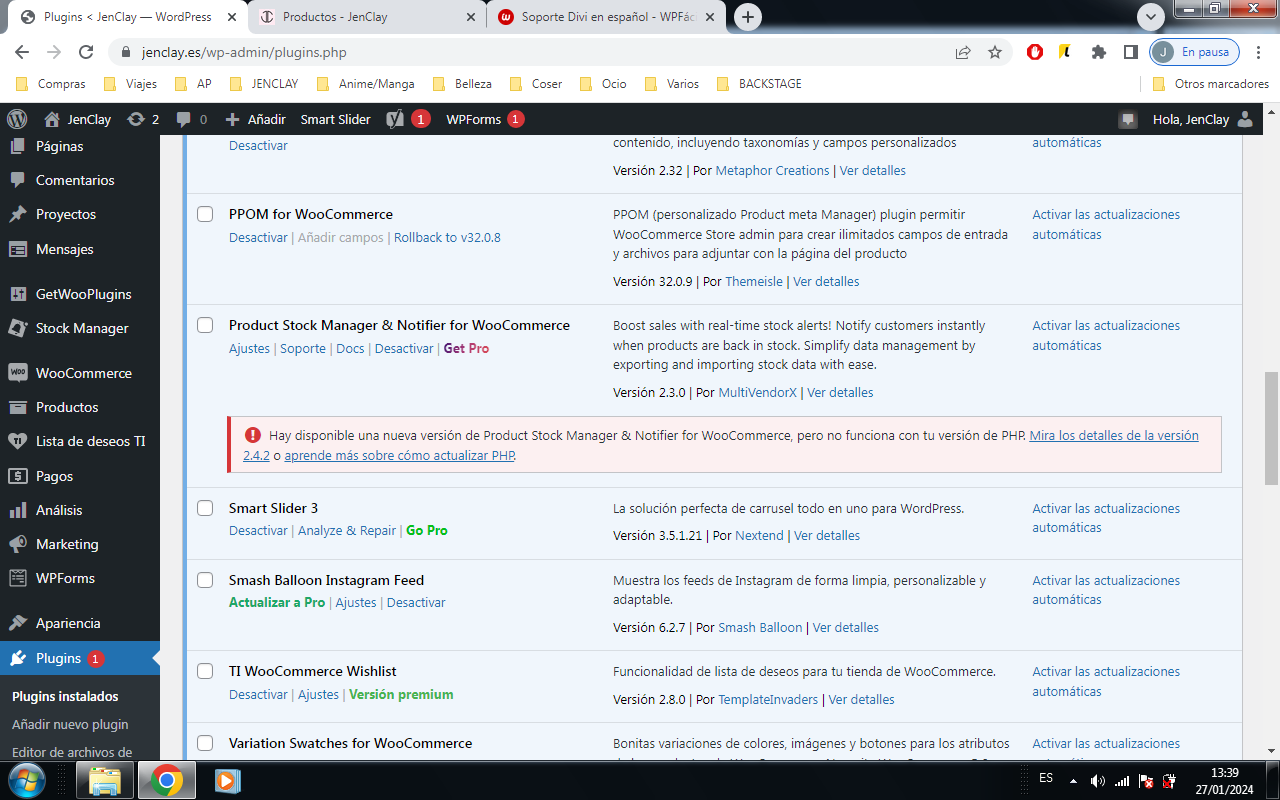Open the comments bubble in admin bar

184,119
